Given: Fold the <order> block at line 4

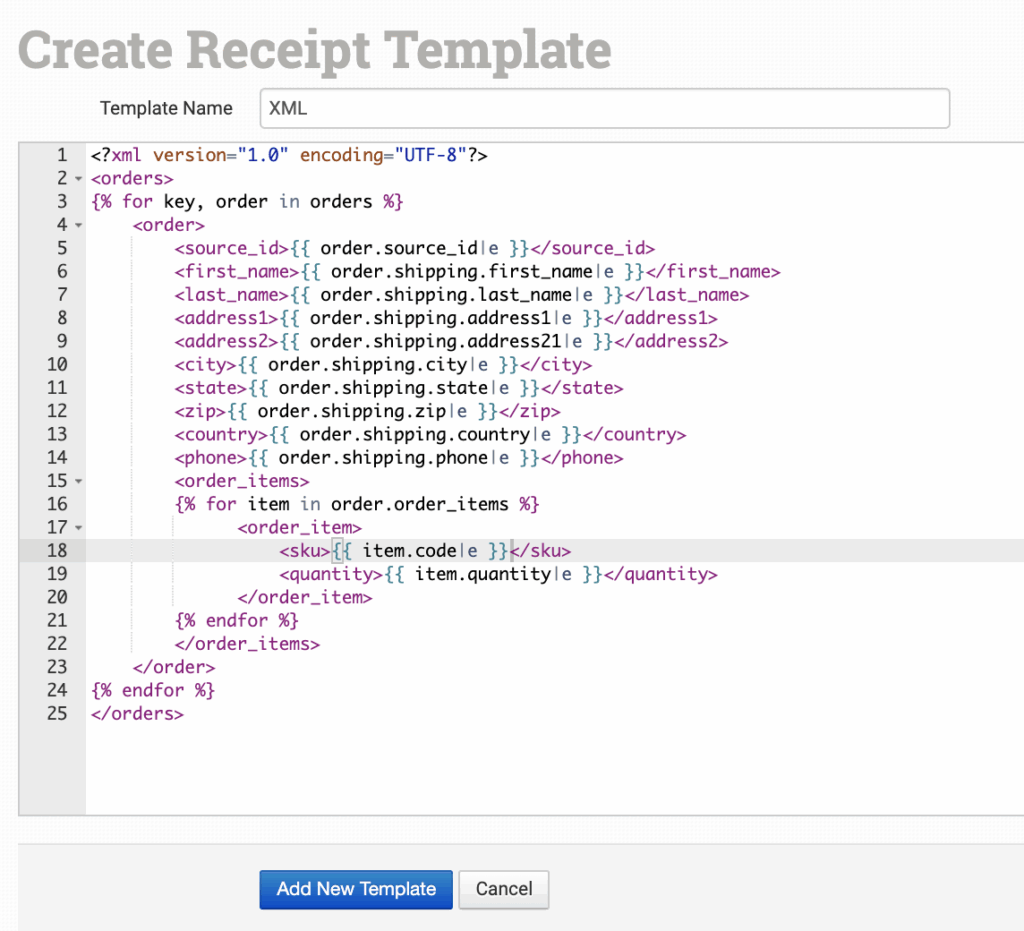Looking at the screenshot, I should (78, 225).
